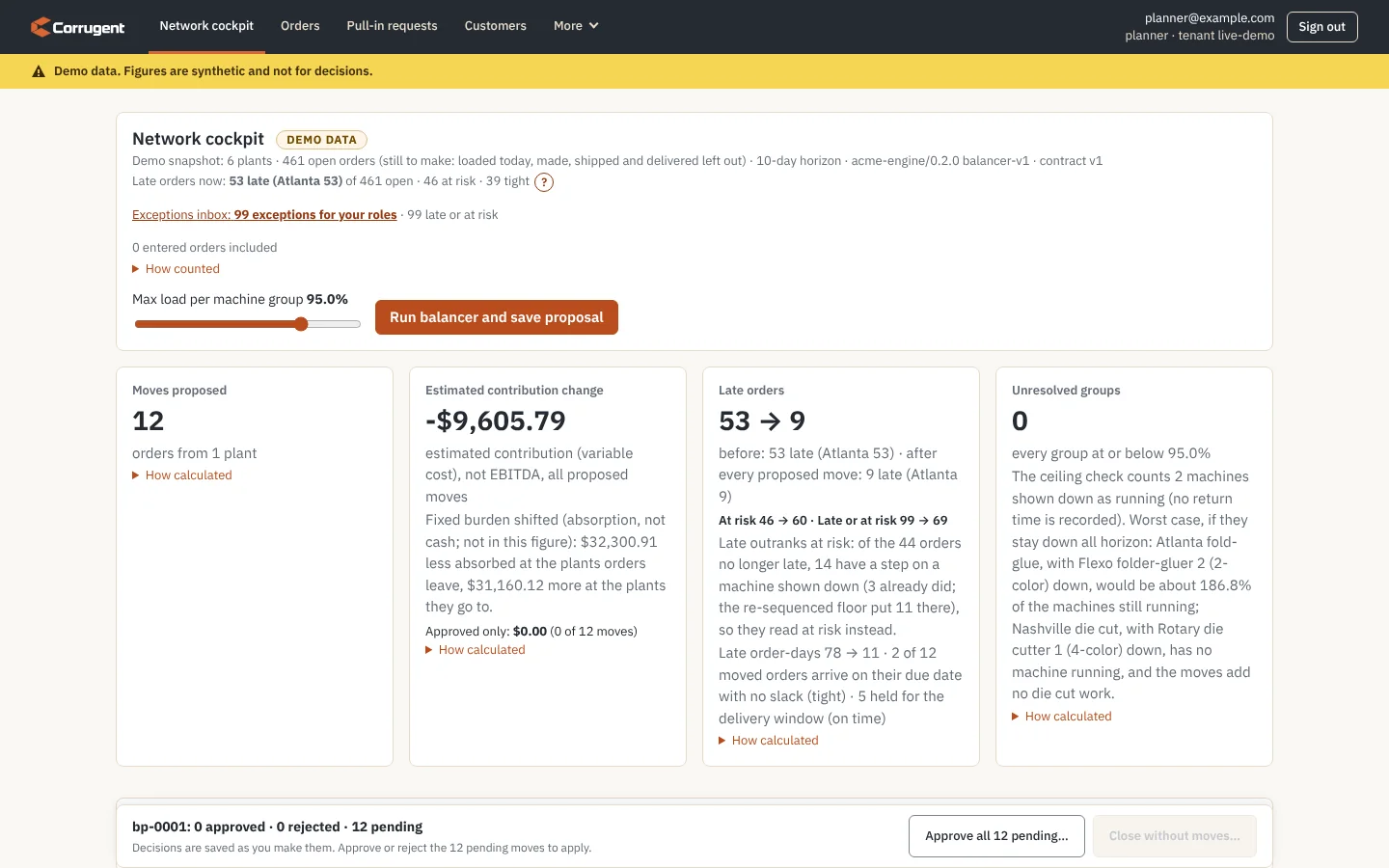Click "every group at or below 95.0%" text

click(x=1111, y=453)
